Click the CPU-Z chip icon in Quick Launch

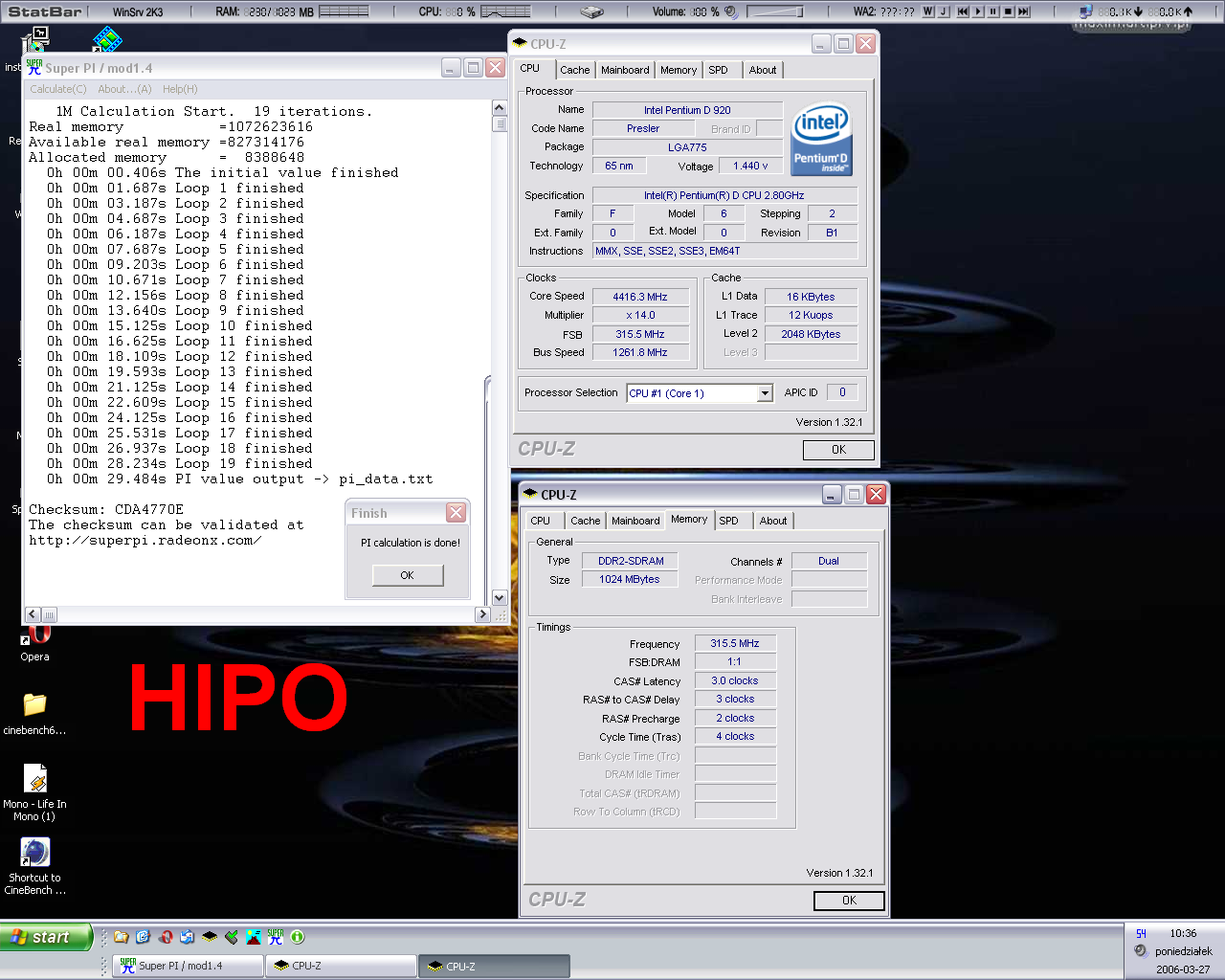[x=210, y=937]
